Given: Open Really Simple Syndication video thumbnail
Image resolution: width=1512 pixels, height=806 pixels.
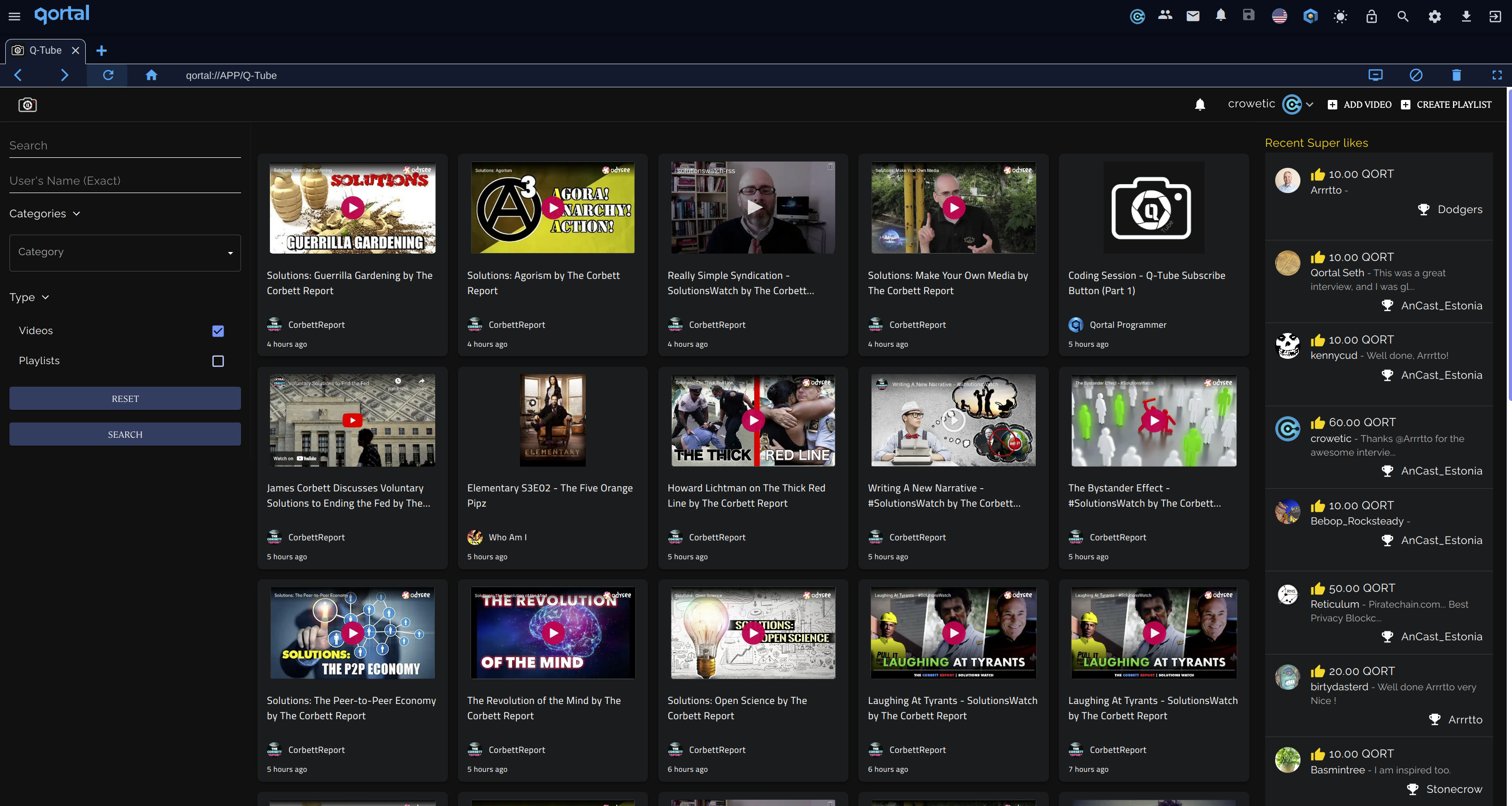Looking at the screenshot, I should (x=753, y=208).
